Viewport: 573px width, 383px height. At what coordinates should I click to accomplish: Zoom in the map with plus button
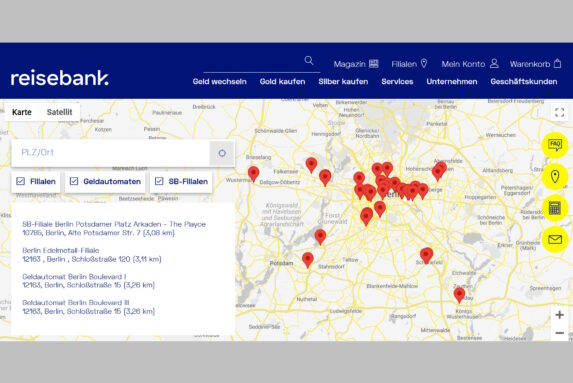coord(559,315)
